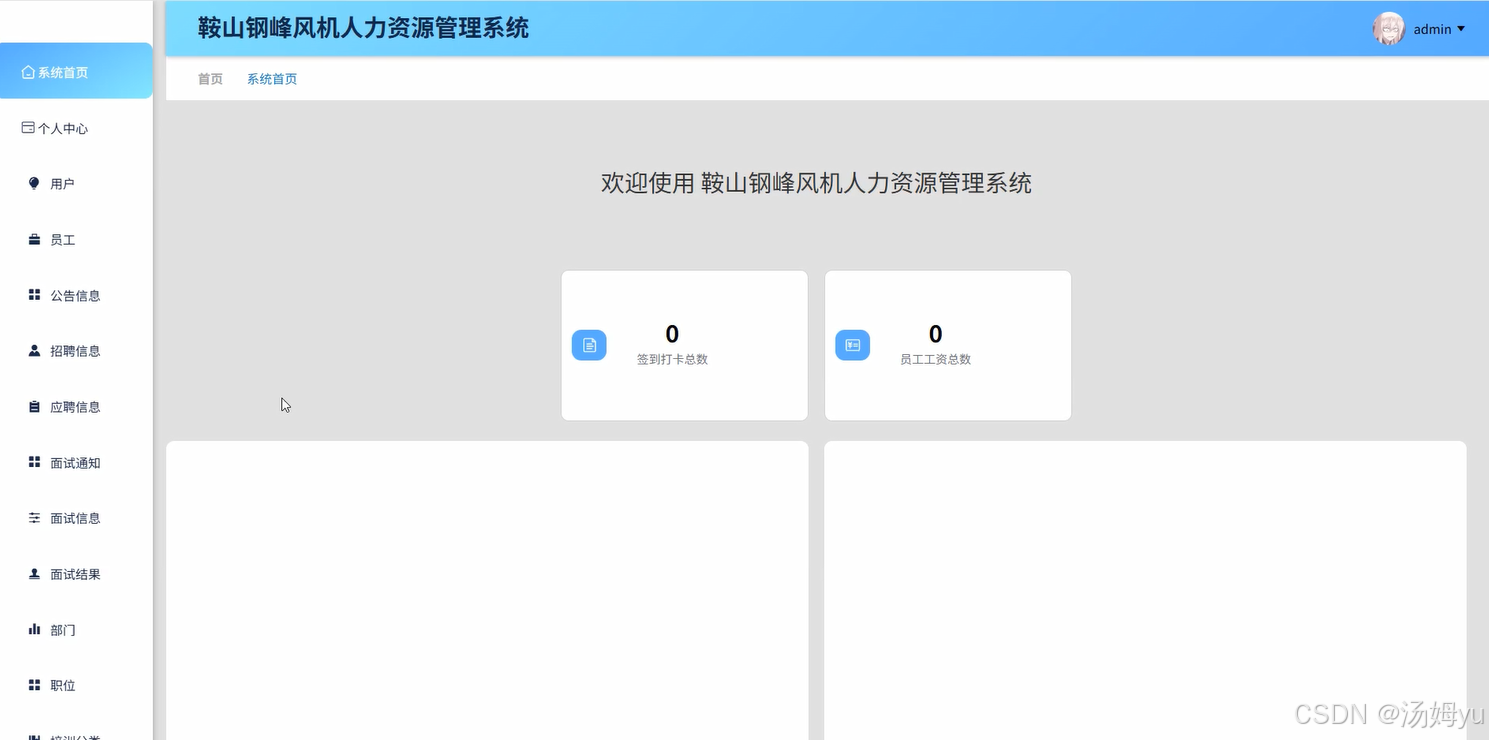Click the bar chart icon beside 部门
The width and height of the screenshot is (1489, 740).
click(34, 629)
